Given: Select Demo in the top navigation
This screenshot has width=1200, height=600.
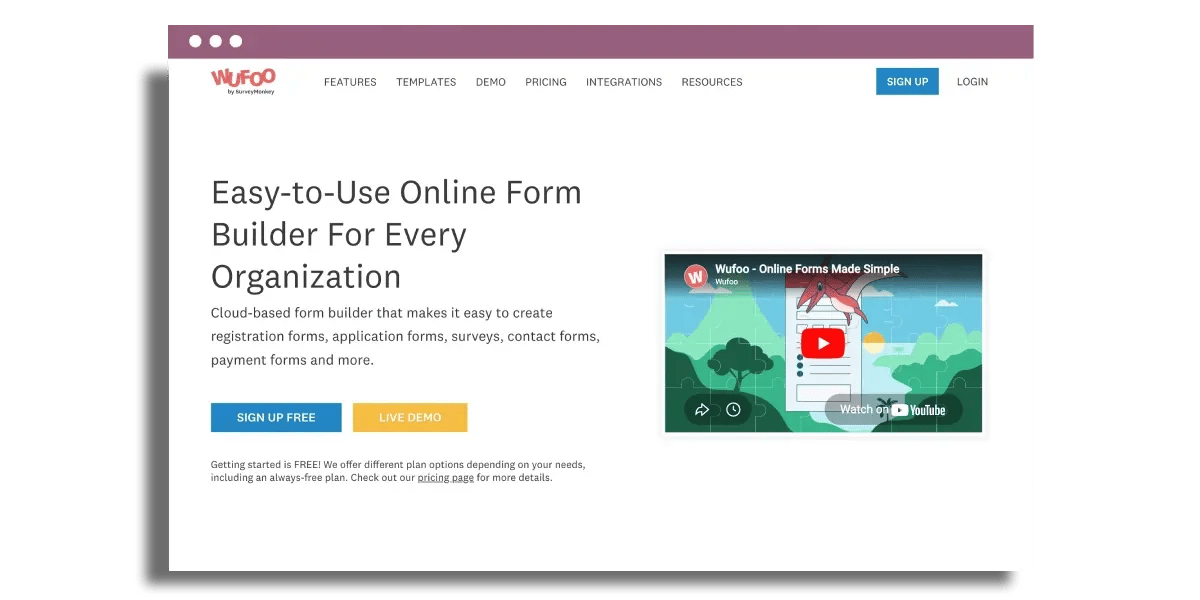Looking at the screenshot, I should pos(490,82).
